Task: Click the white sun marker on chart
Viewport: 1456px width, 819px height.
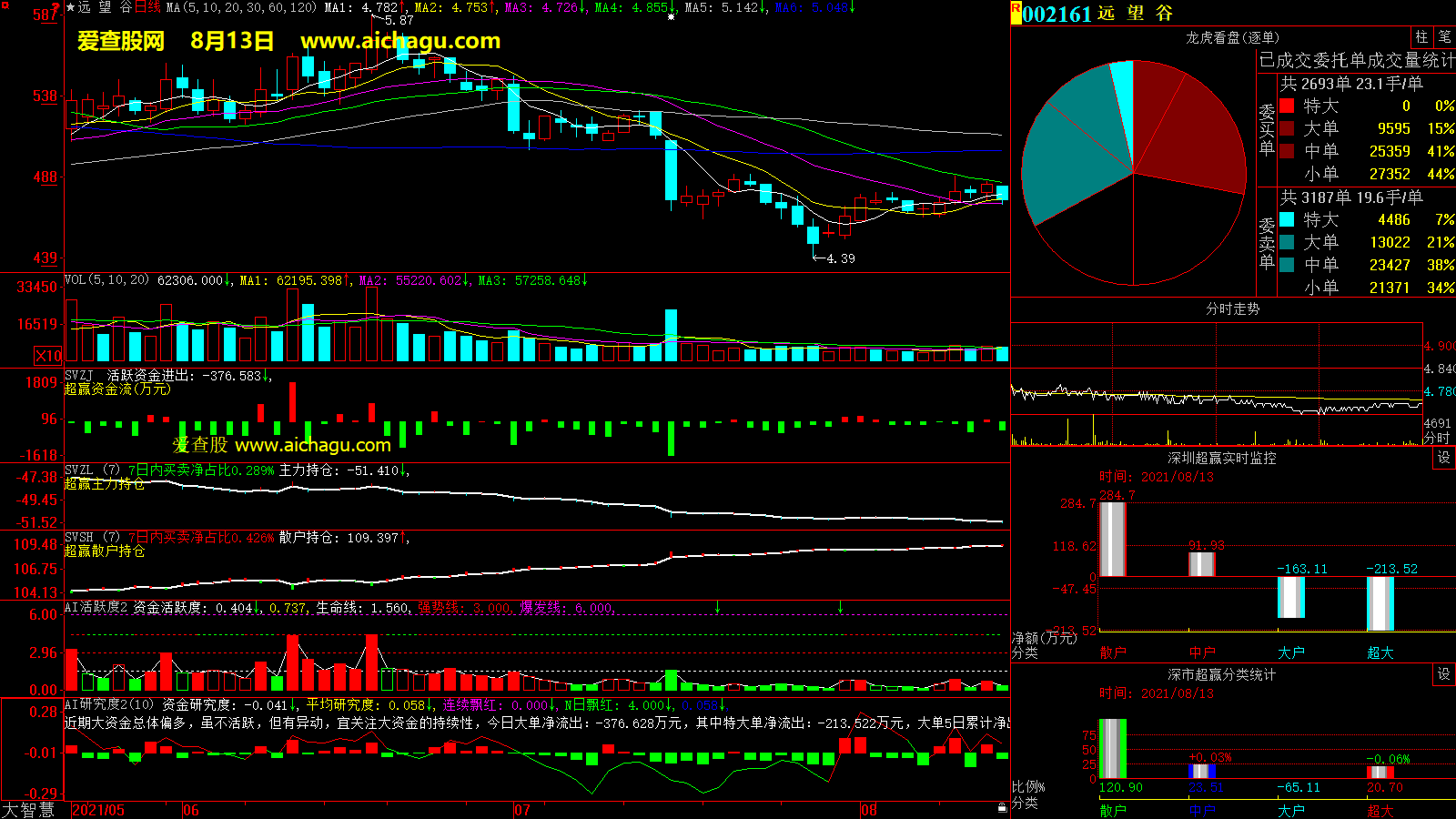Action: point(672,17)
